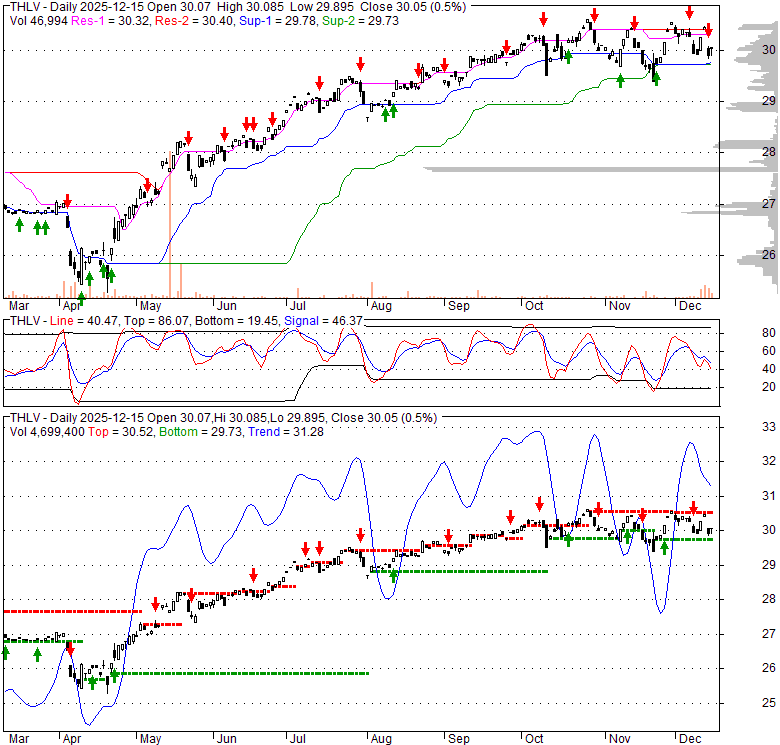
Task: Click the 33 price level on the bottom chart axis
Action: [741, 427]
